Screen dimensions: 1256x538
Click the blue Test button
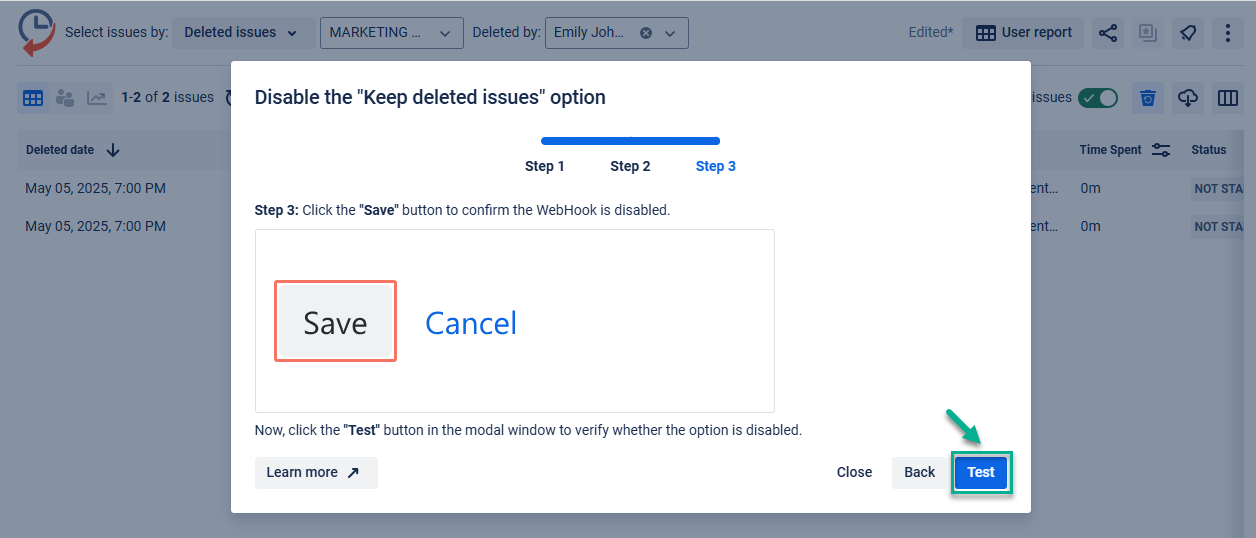[x=981, y=473]
